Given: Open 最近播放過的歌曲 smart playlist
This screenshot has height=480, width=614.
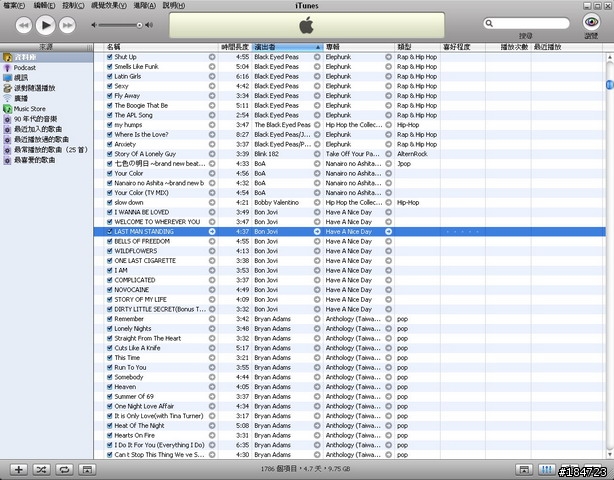Looking at the screenshot, I should coord(41,139).
